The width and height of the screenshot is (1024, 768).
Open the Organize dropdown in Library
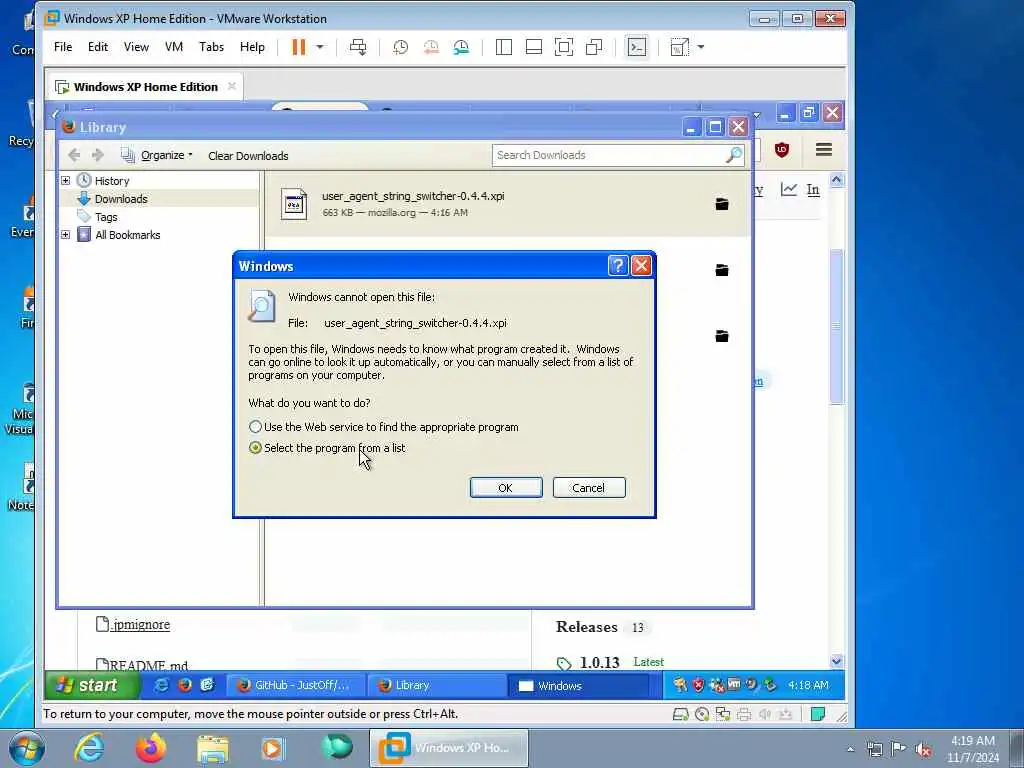[x=157, y=155]
